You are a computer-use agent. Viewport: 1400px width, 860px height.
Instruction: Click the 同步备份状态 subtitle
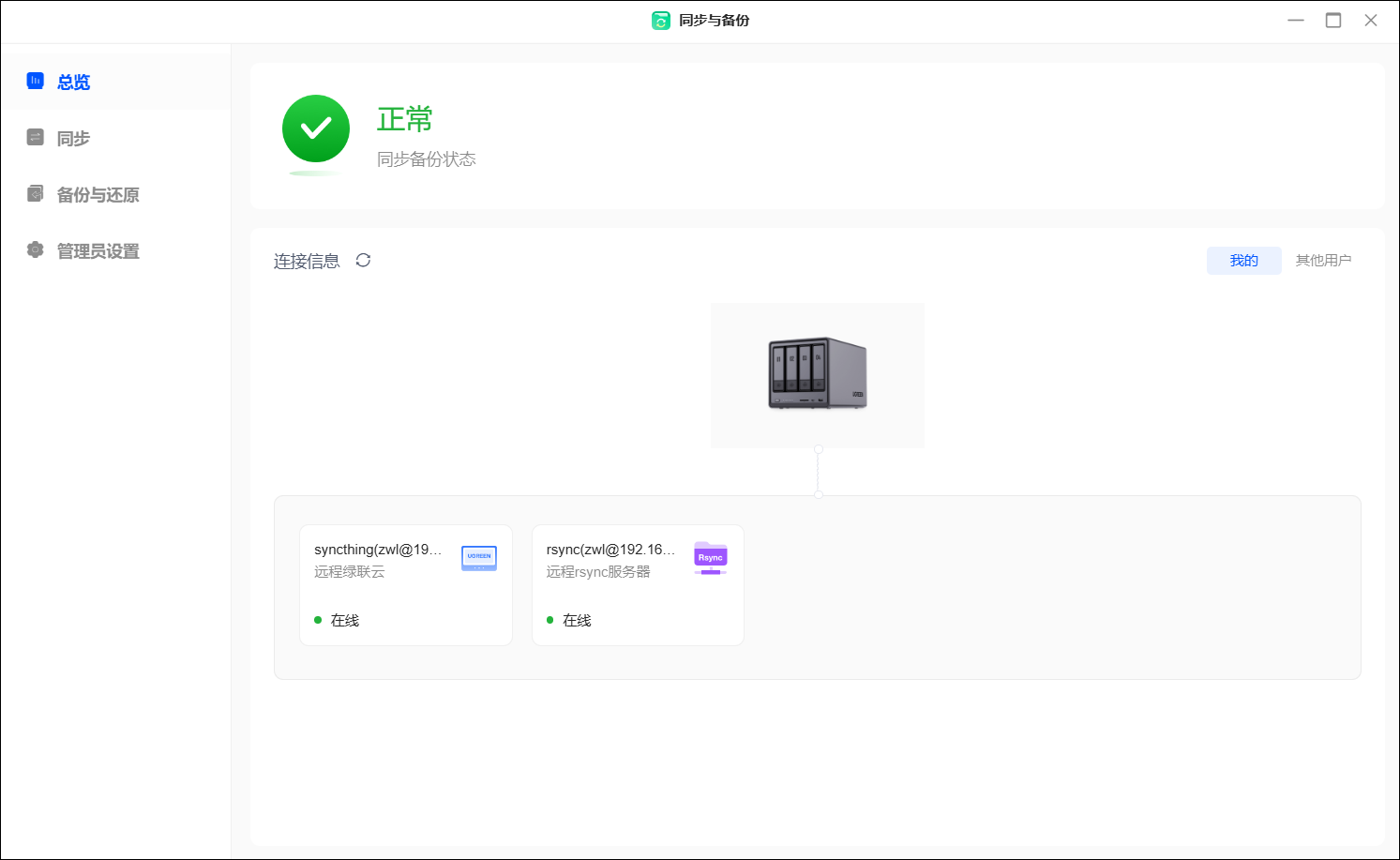pyautogui.click(x=427, y=159)
